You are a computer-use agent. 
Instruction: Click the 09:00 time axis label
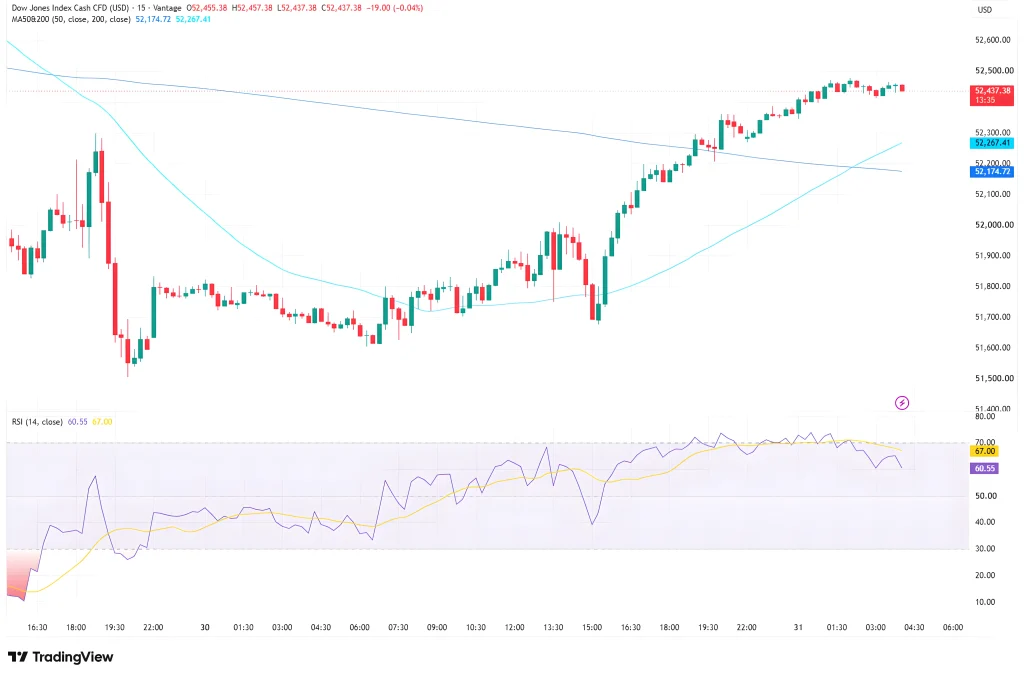pos(437,627)
